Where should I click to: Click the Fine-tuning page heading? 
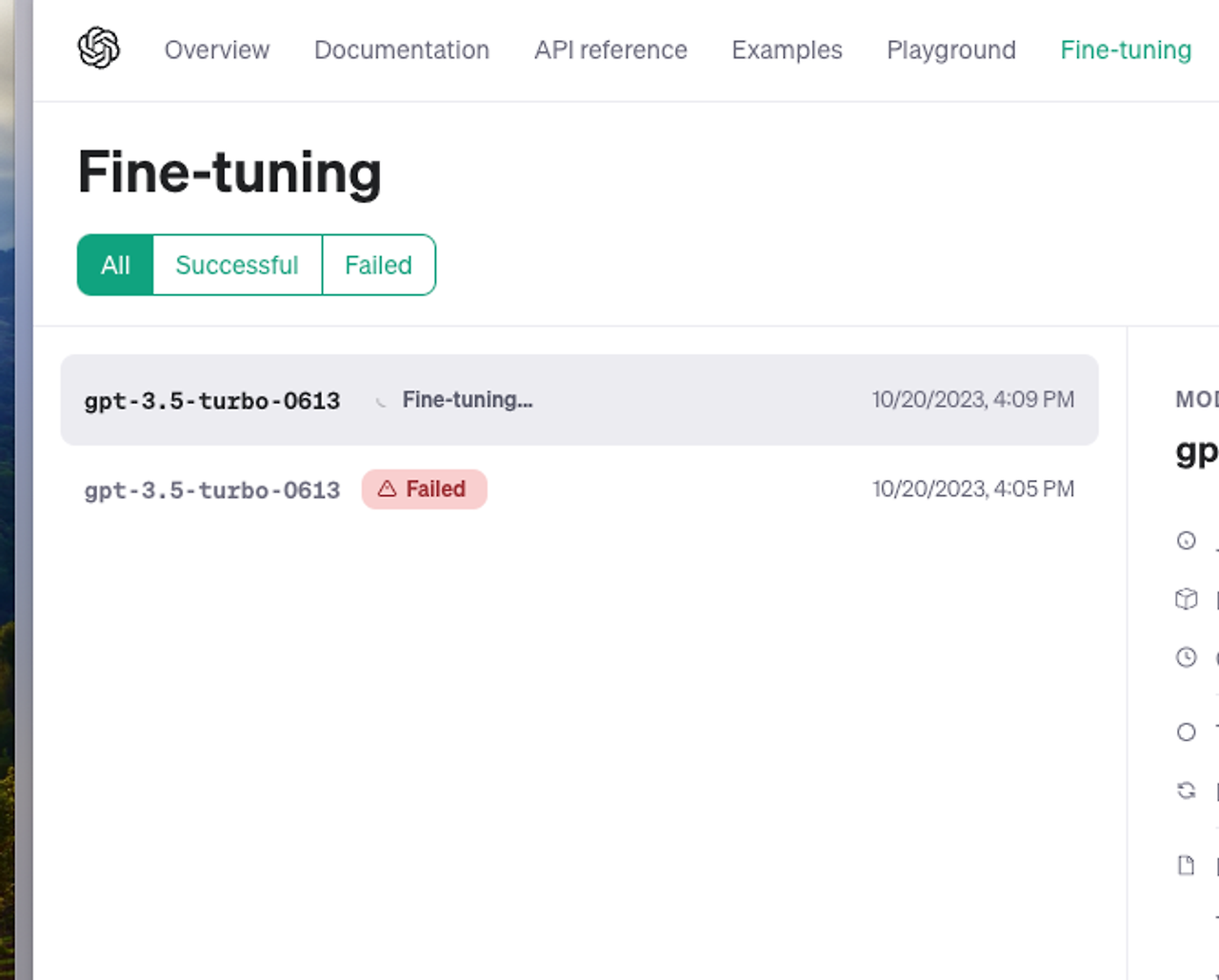coord(230,172)
